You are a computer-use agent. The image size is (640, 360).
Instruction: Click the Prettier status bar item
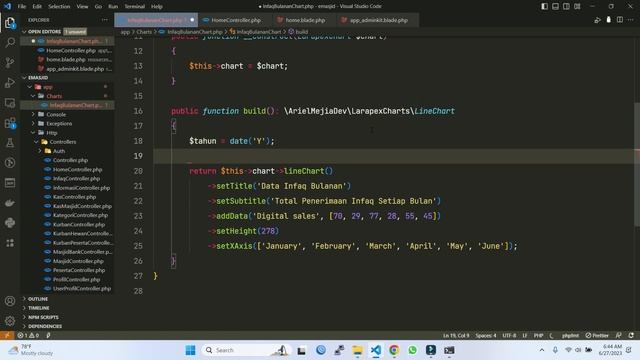pyautogui.click(x=597, y=335)
